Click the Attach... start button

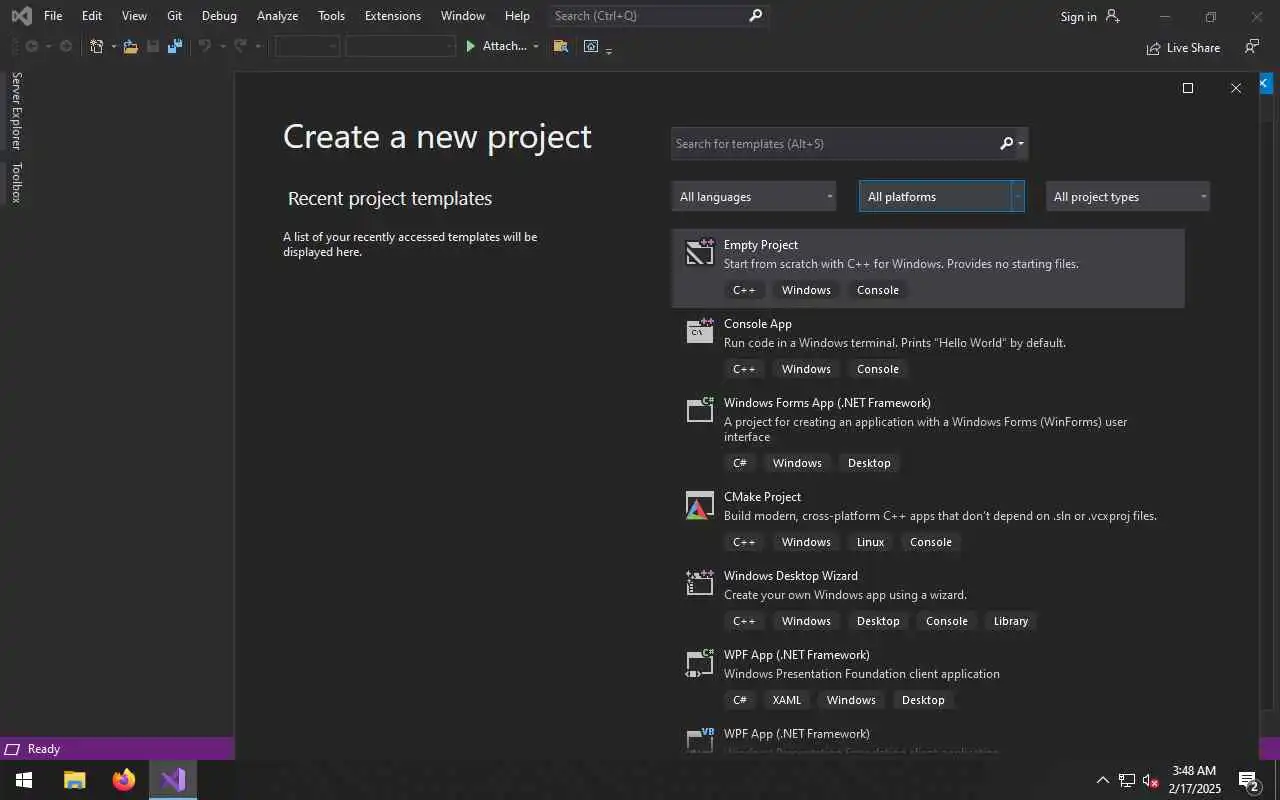[x=497, y=46]
